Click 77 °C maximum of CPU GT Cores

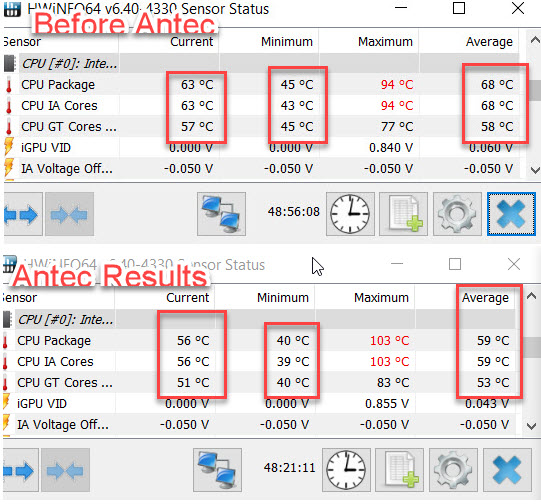pos(397,127)
